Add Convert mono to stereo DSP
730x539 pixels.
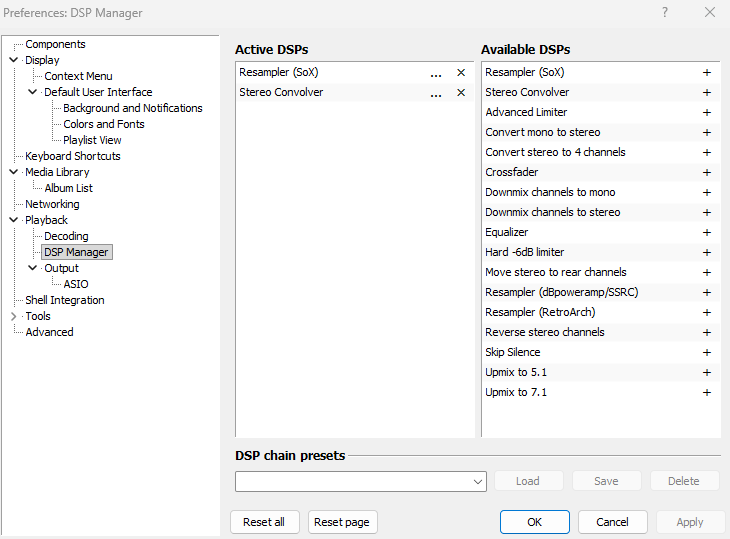click(707, 133)
